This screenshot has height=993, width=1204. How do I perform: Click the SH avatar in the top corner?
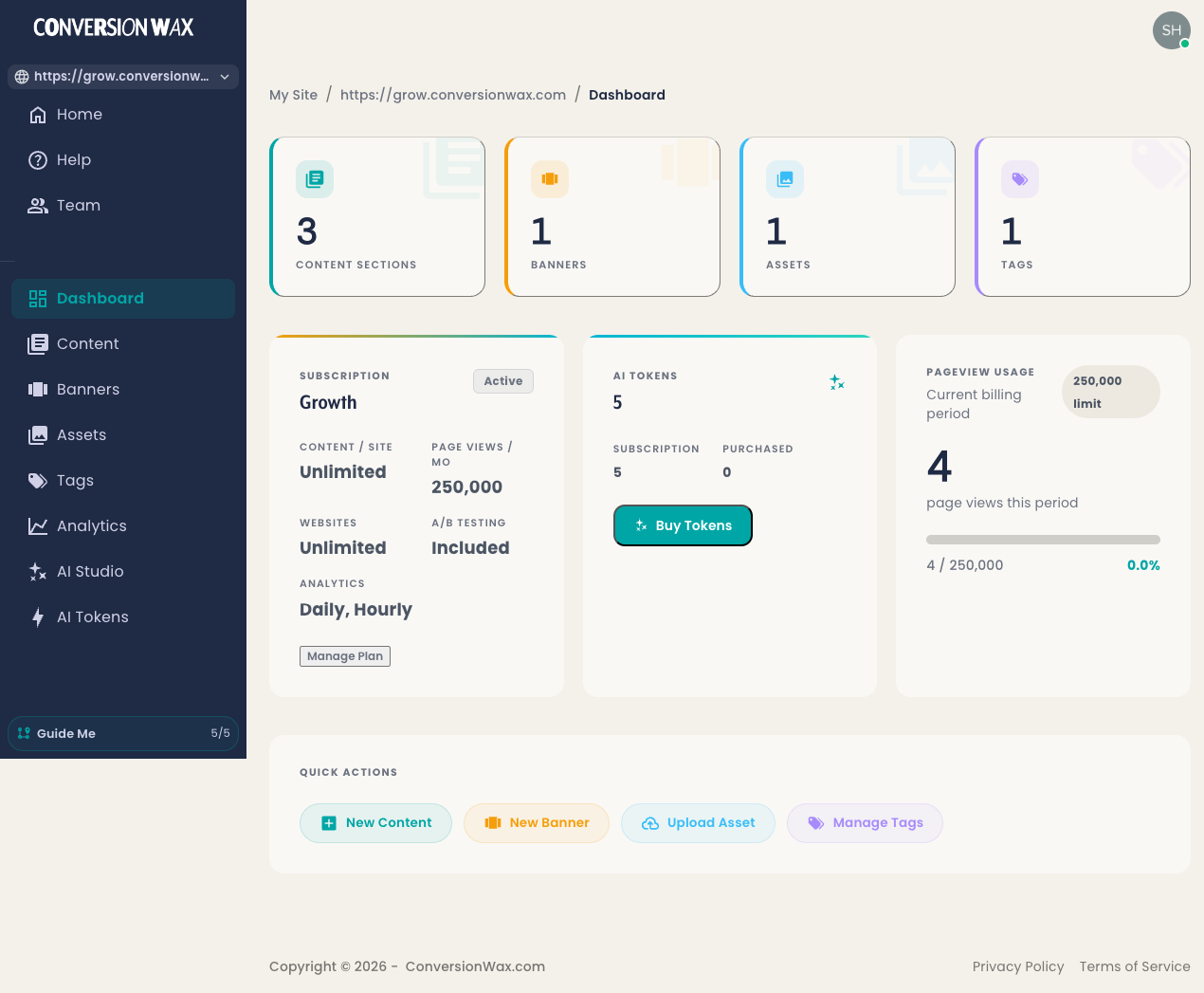[1172, 30]
